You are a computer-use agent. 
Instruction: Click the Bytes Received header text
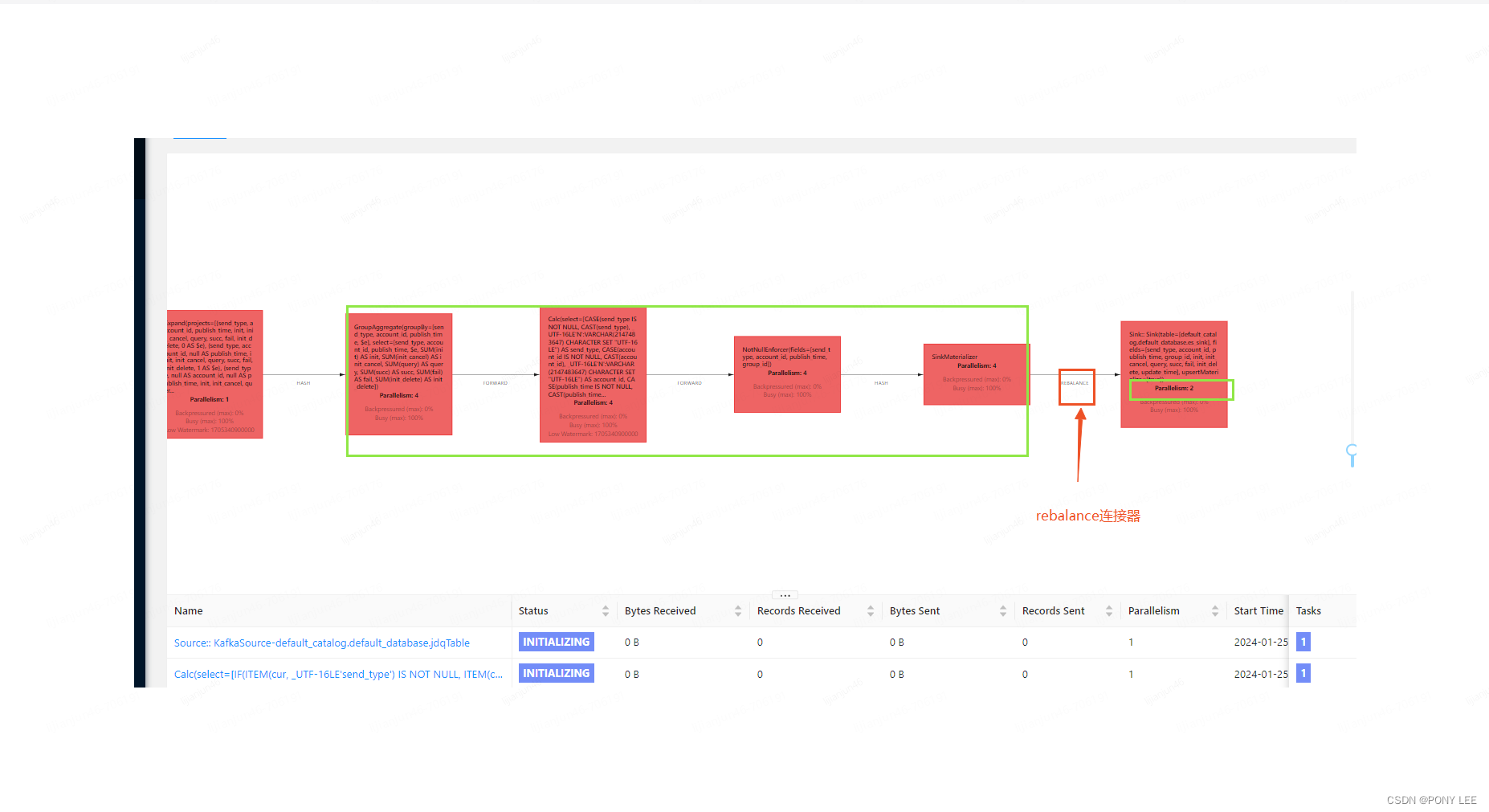(x=660, y=611)
